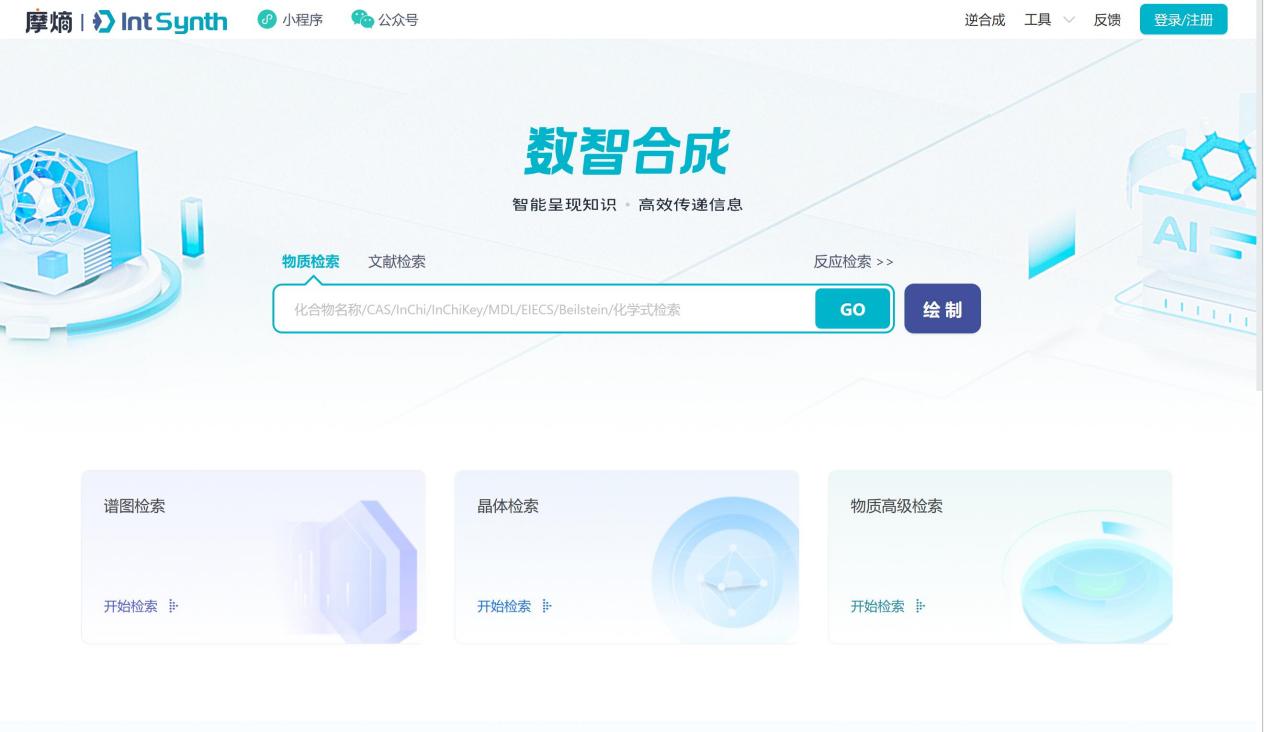1264x732 pixels.
Task: Open the 公众号 WeChat icon
Action: pyautogui.click(x=362, y=19)
